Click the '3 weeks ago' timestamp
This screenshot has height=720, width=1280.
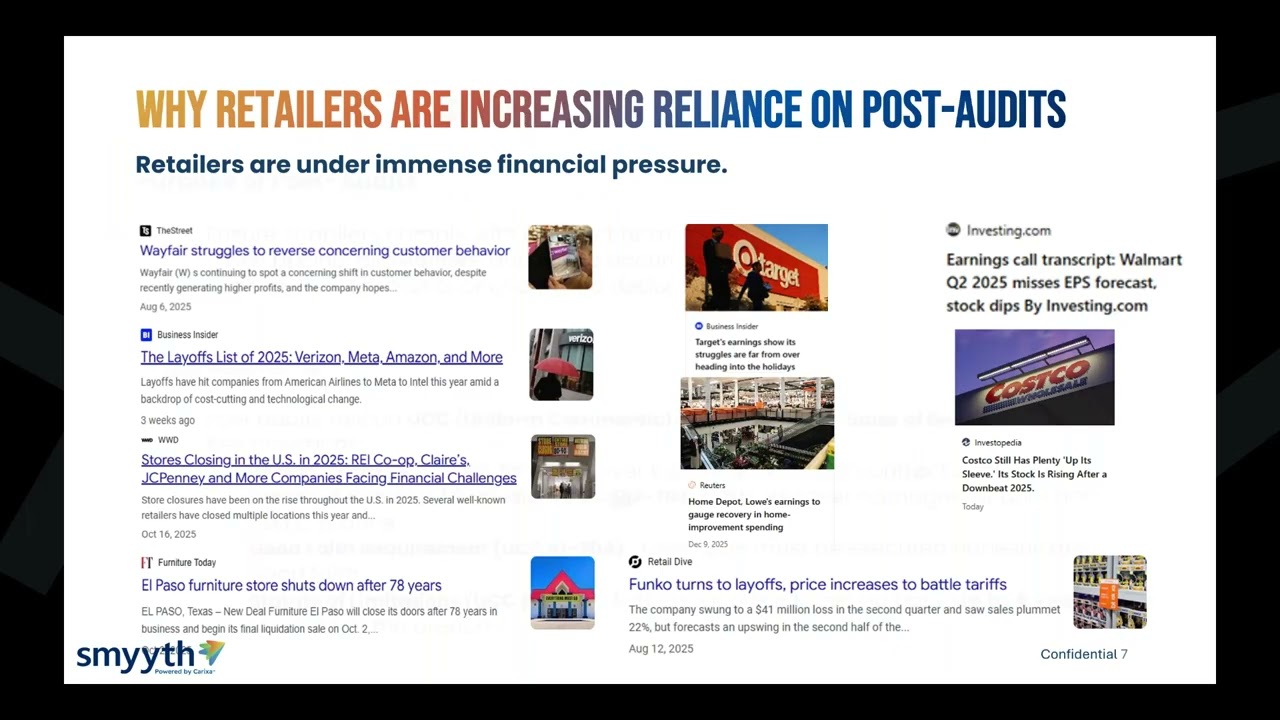click(x=168, y=420)
